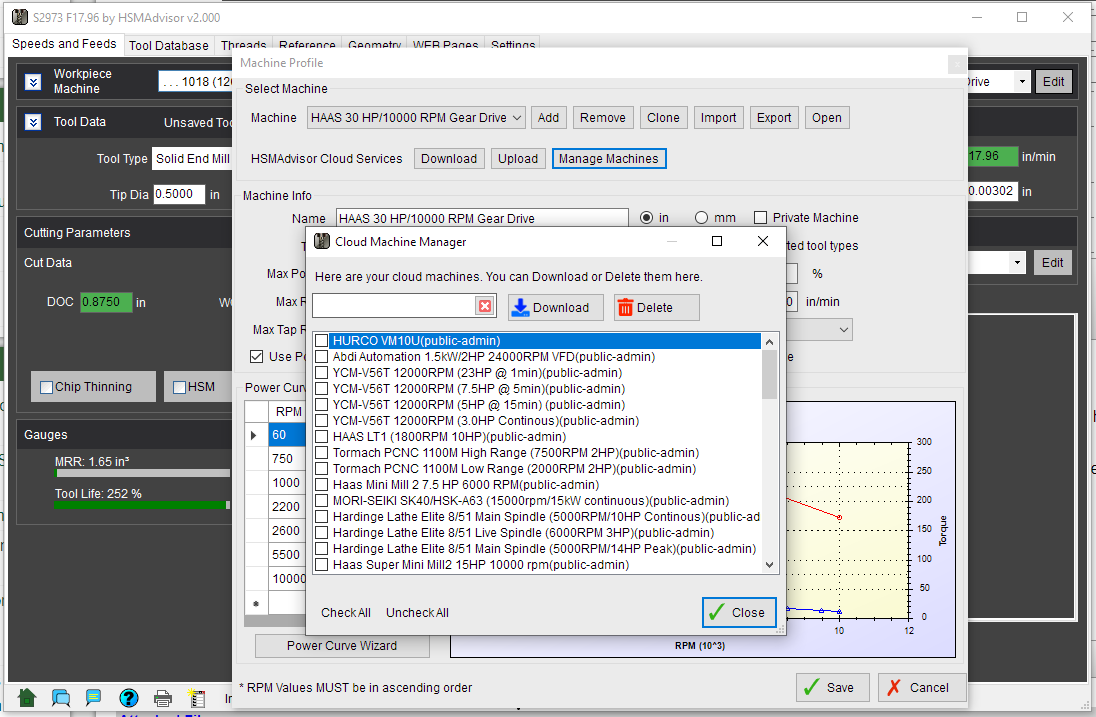Open the Speeds and Feeds tab
This screenshot has height=717, width=1096.
64,44
